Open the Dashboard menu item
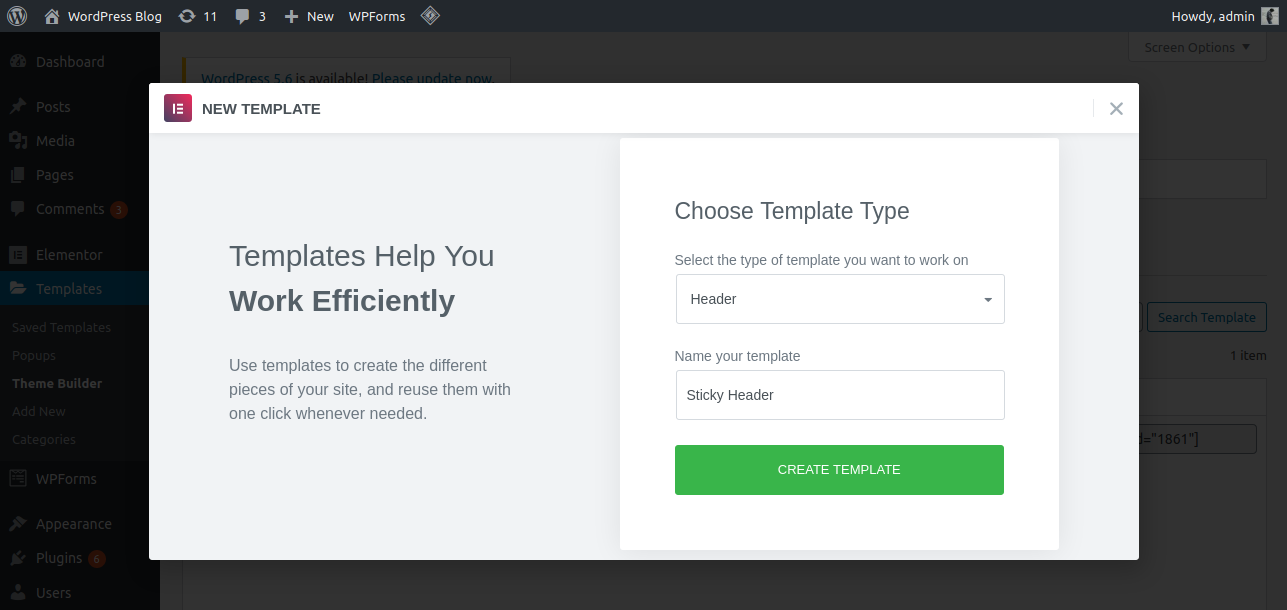 tap(69, 62)
